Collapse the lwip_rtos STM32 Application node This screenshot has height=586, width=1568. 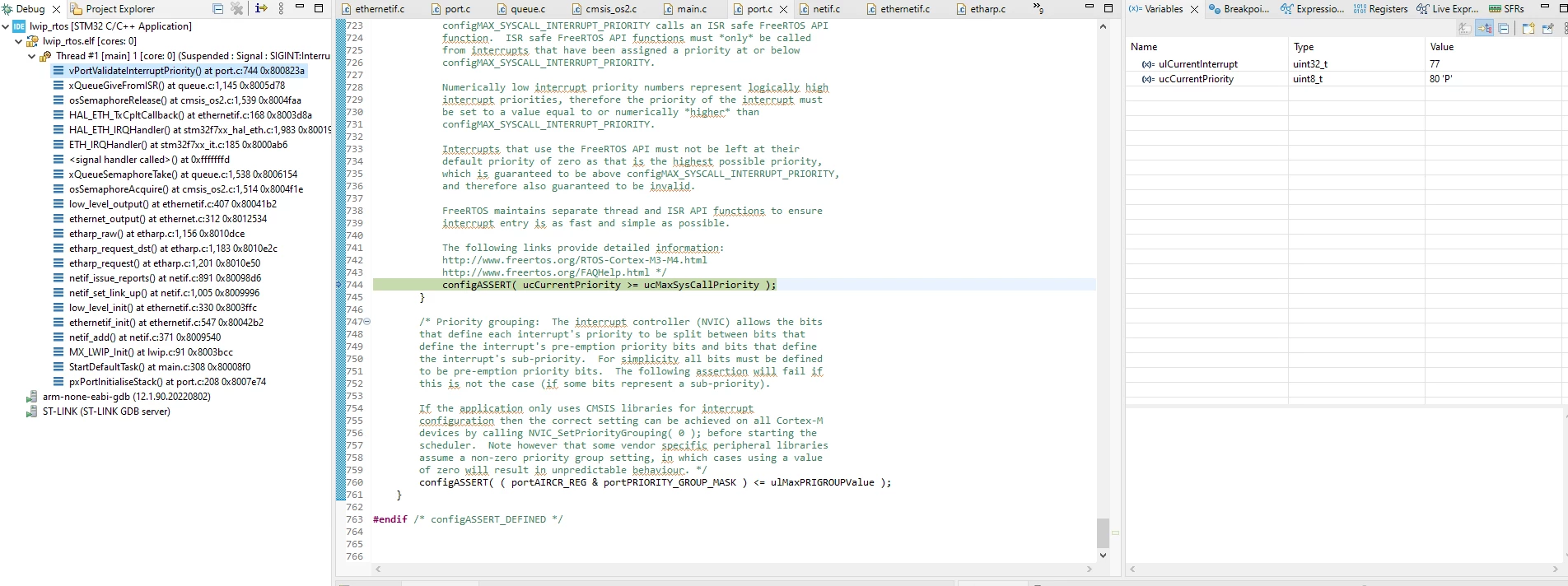[x=6, y=26]
